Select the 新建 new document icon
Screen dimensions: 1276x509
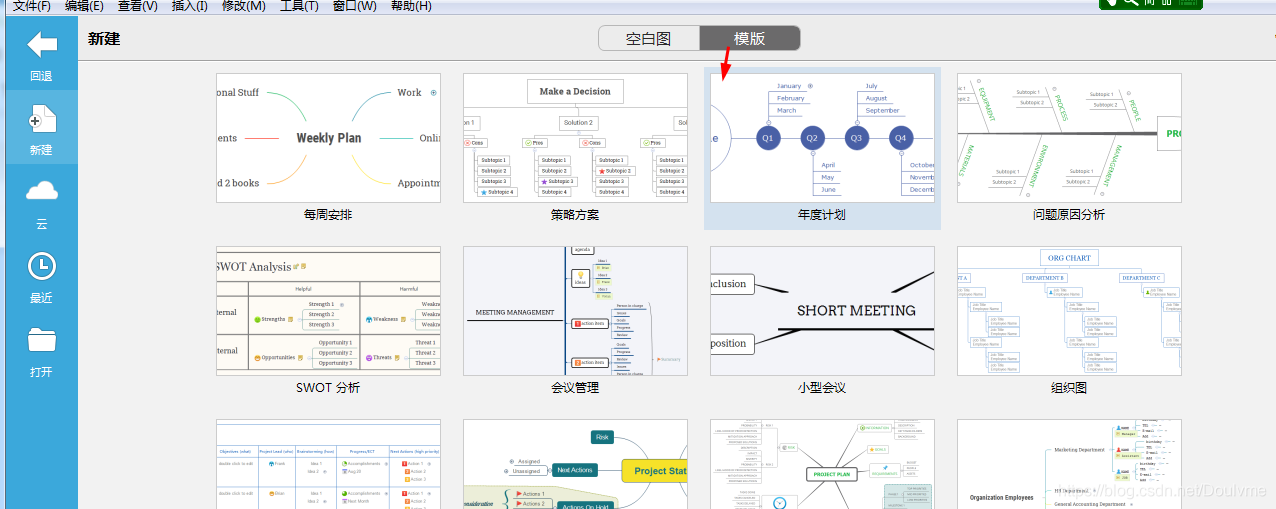point(41,119)
